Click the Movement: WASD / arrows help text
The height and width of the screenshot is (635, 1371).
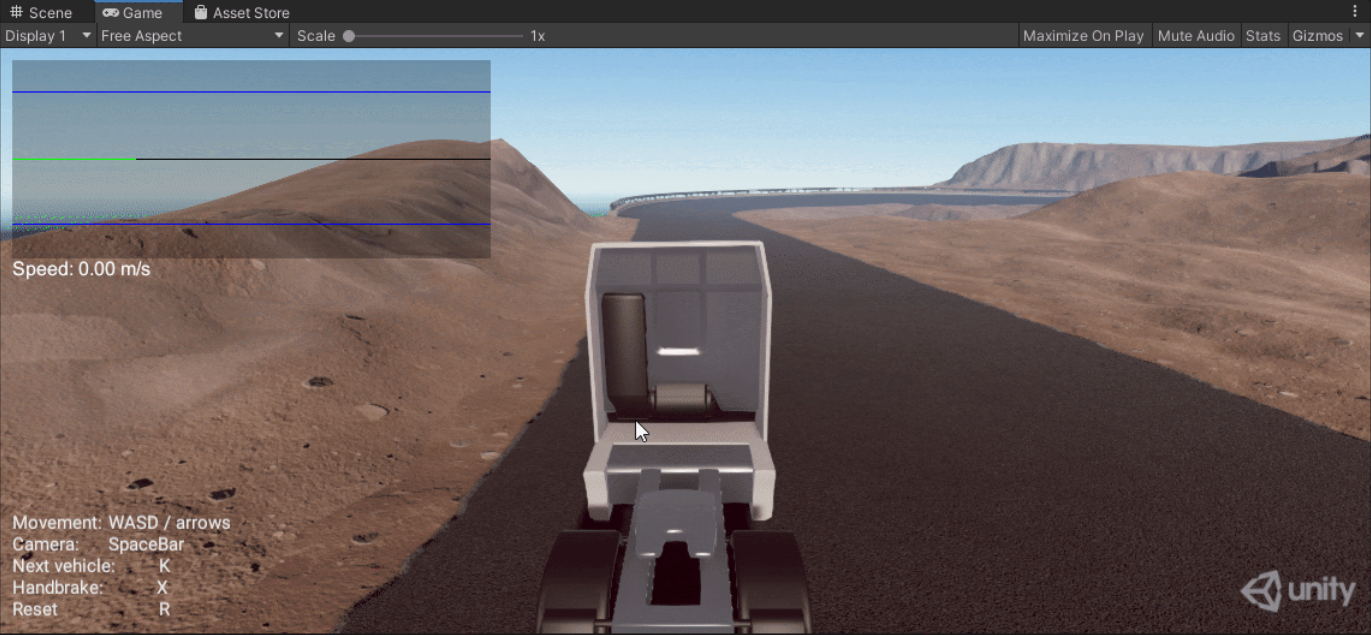(x=120, y=522)
